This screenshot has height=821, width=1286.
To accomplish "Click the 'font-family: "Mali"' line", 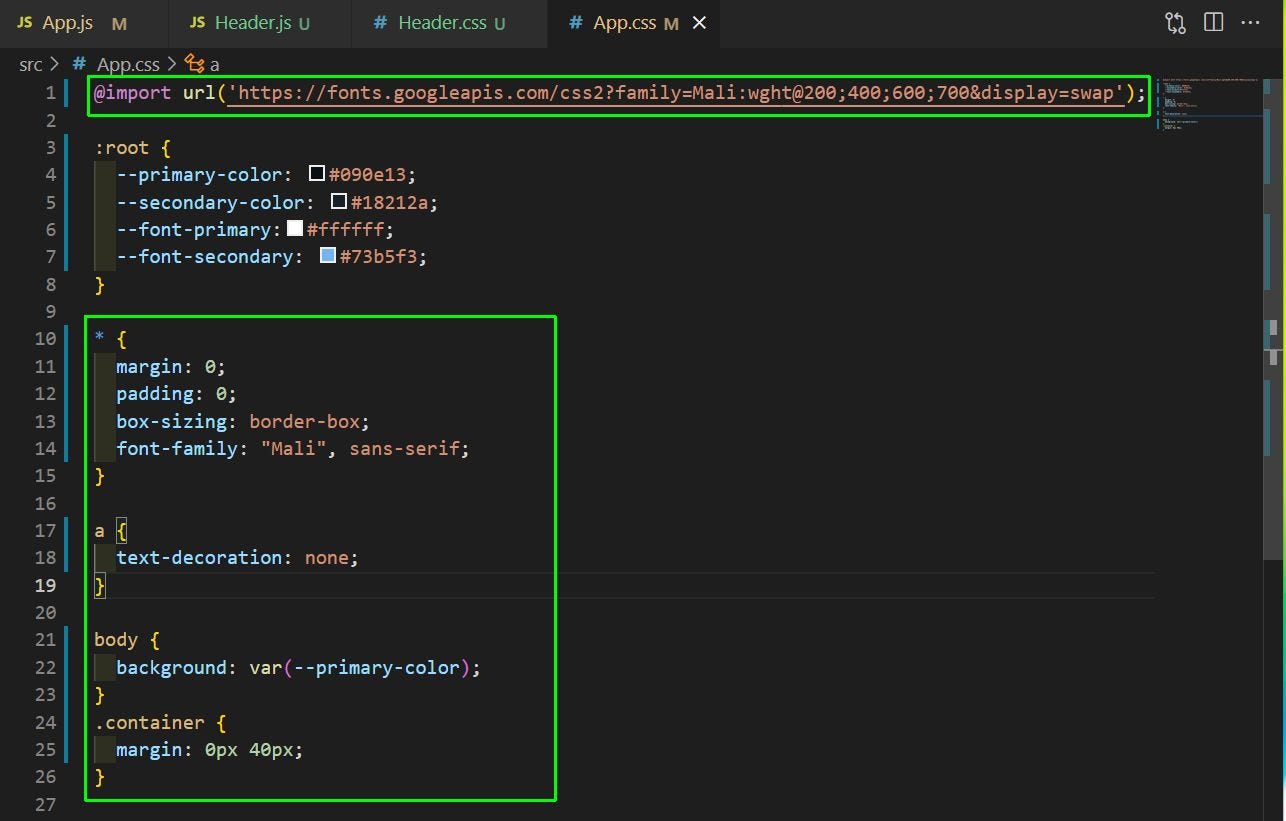I will pos(293,448).
